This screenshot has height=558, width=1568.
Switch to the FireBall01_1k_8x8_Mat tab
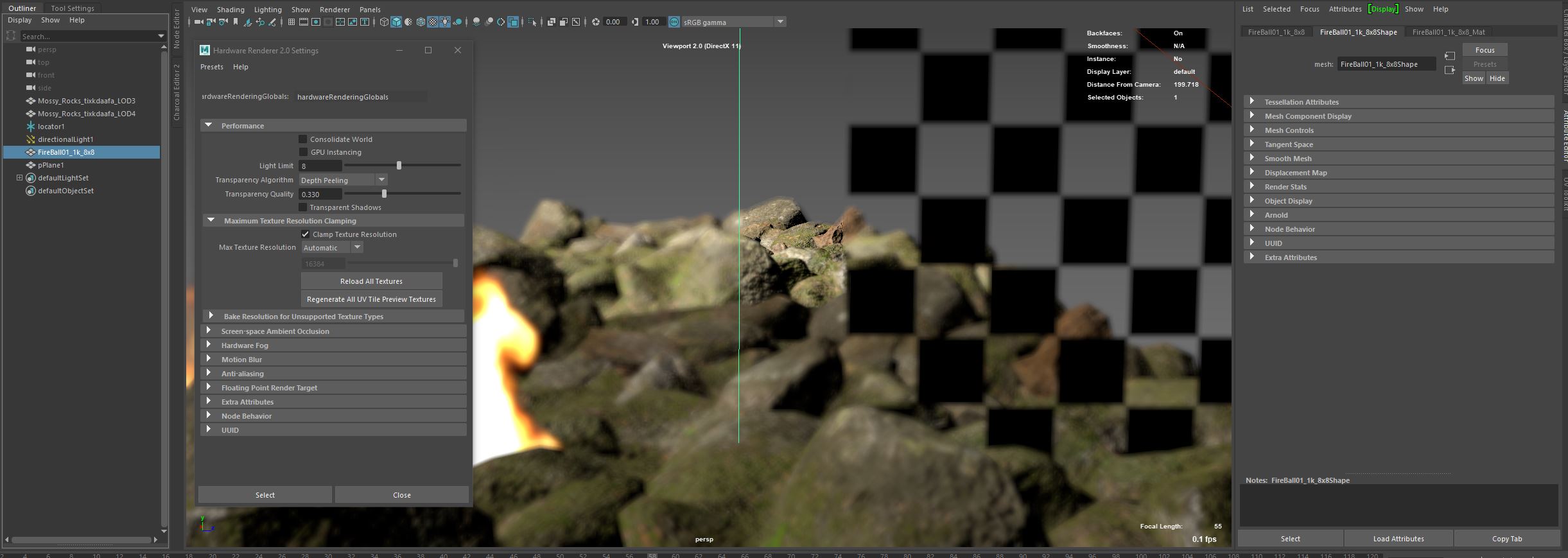coord(1448,32)
